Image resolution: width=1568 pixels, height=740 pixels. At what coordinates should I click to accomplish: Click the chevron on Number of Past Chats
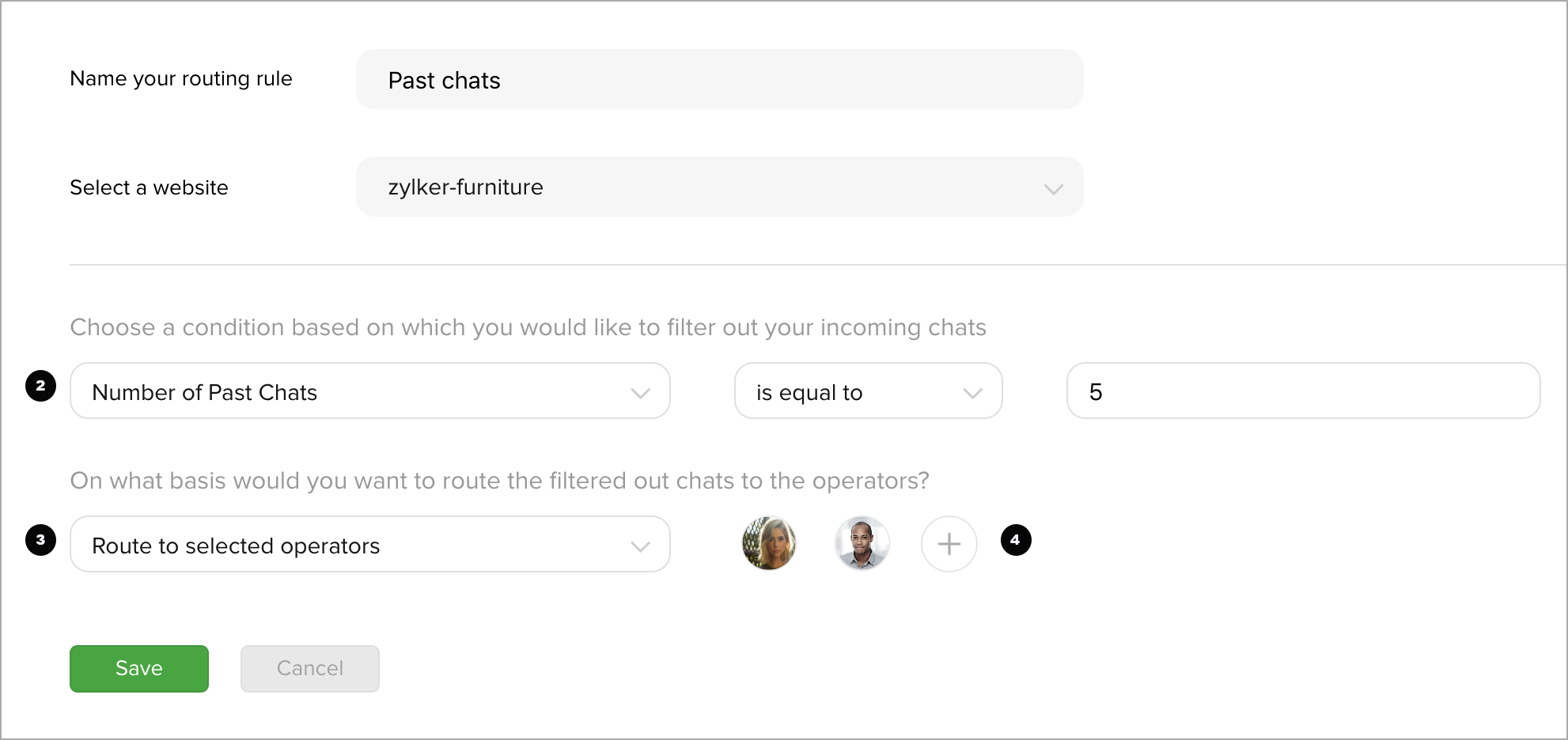(640, 393)
